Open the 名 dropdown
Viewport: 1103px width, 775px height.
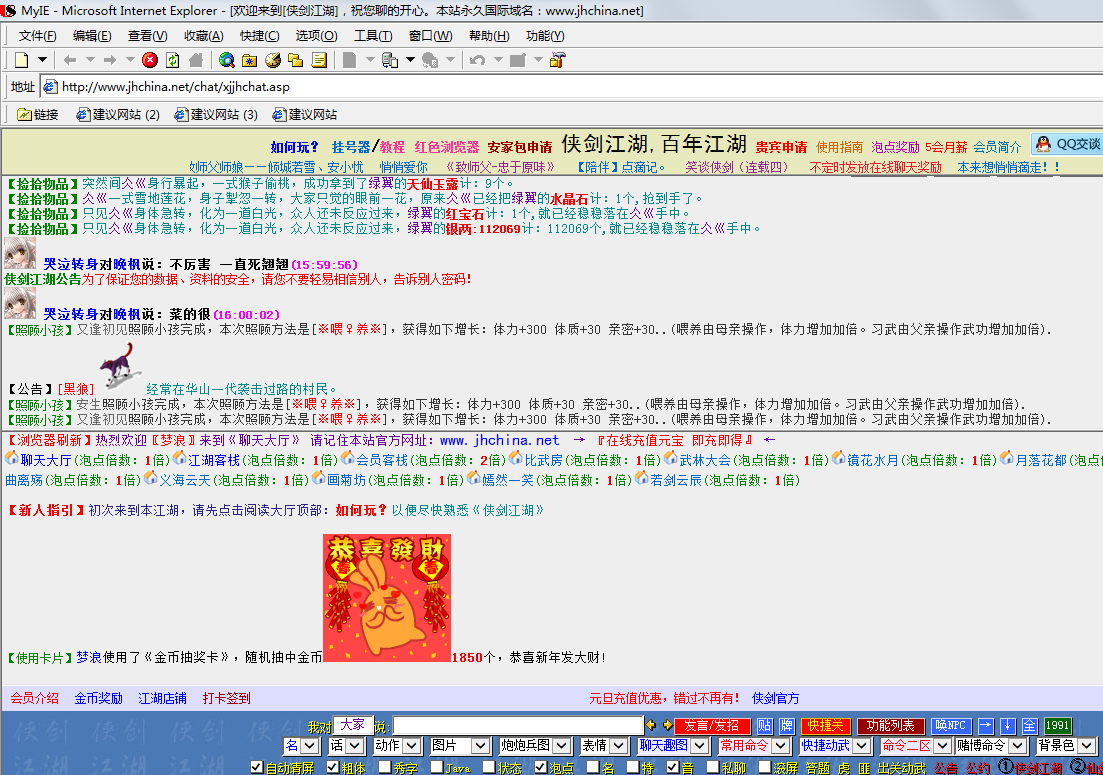click(x=302, y=745)
